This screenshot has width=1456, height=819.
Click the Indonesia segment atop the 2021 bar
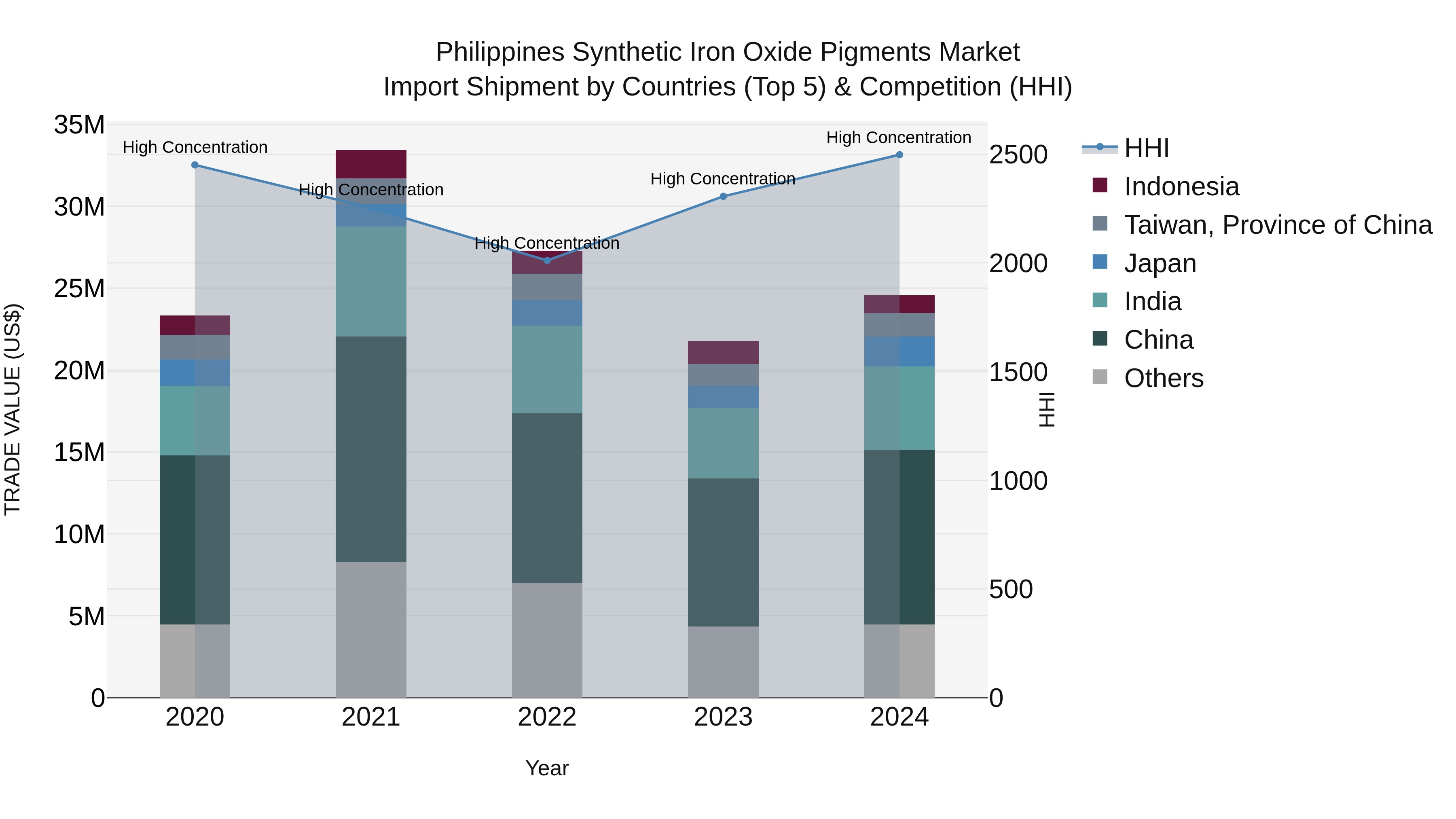(371, 165)
